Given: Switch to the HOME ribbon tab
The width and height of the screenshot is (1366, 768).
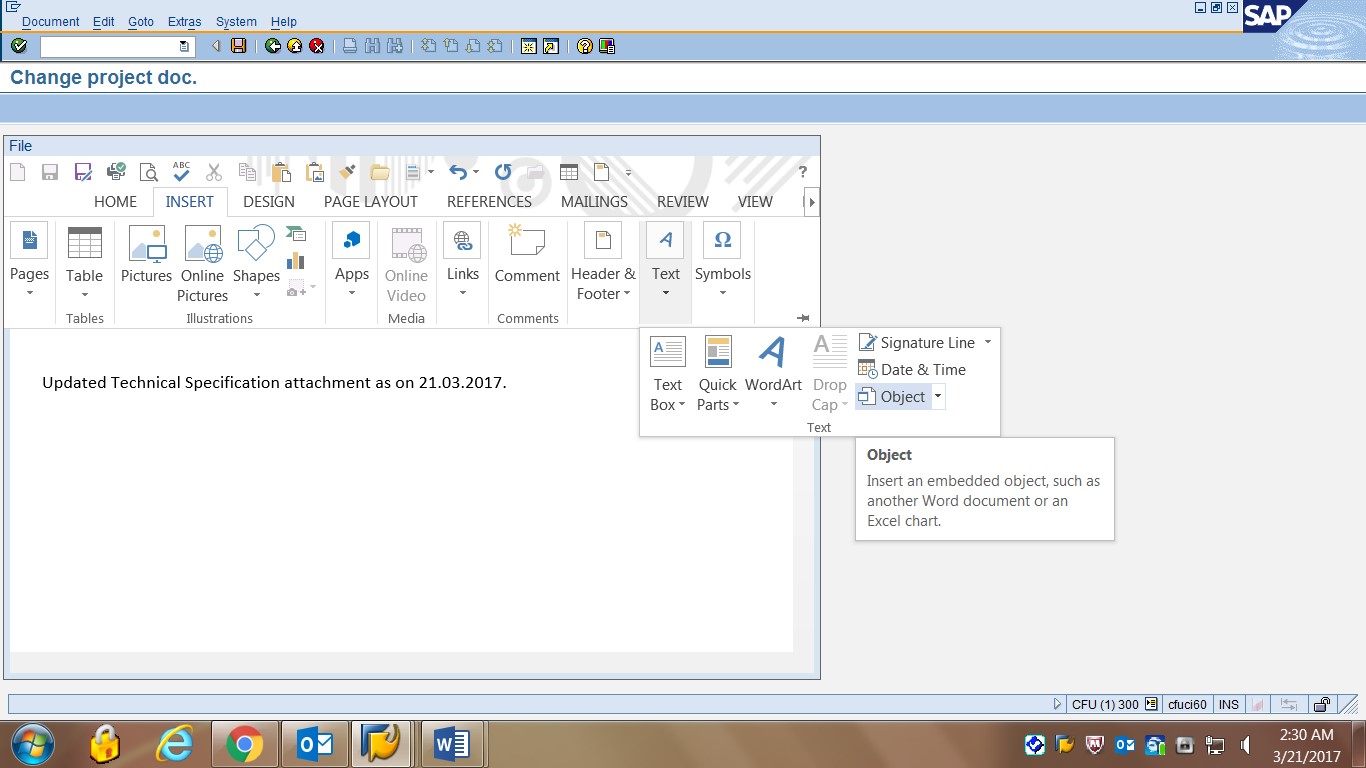Looking at the screenshot, I should click(x=114, y=201).
